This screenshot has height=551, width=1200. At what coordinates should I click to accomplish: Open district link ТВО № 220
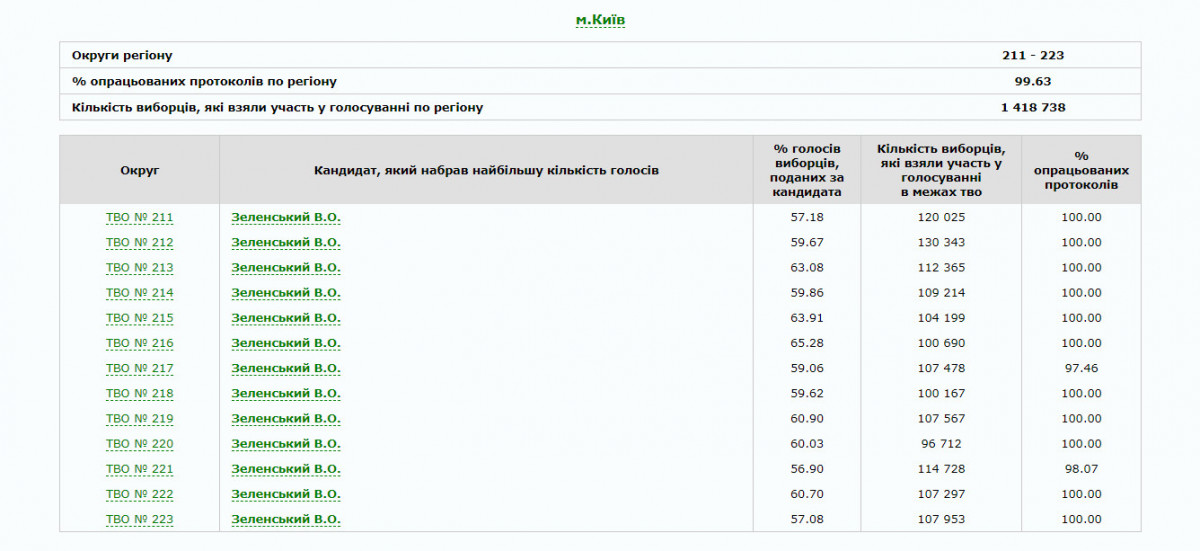[140, 444]
